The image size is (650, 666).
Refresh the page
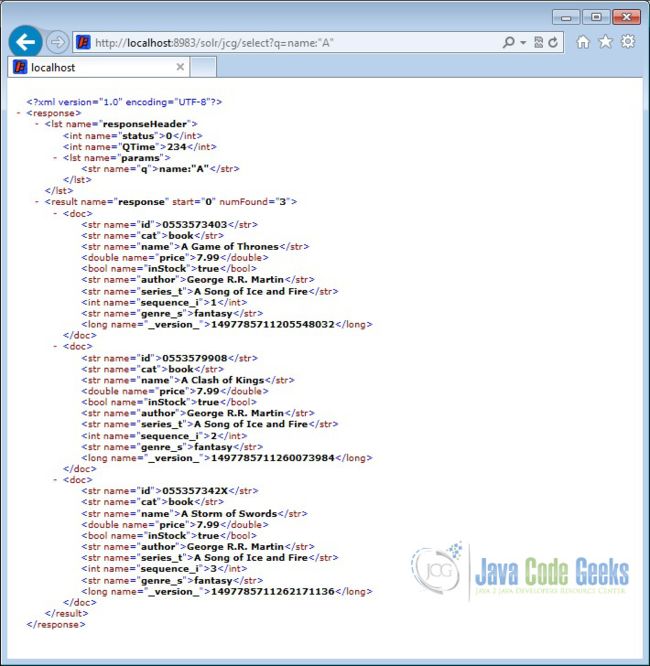[x=553, y=42]
